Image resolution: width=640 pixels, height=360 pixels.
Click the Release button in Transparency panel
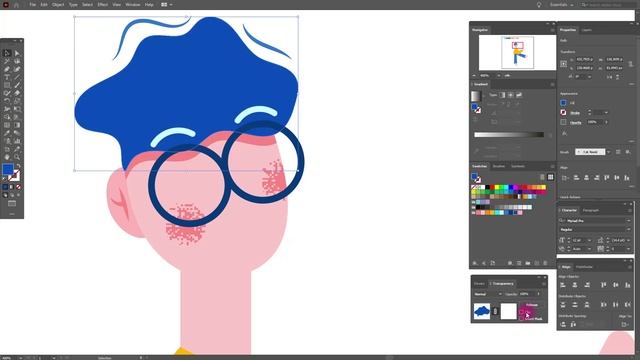click(532, 305)
